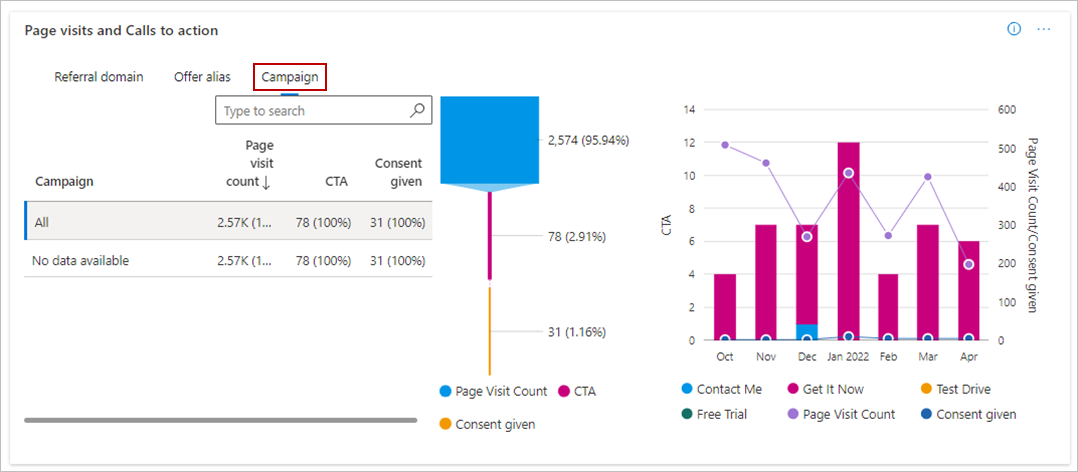Toggle Get It Now legend marker
This screenshot has height=472, width=1078.
click(793, 389)
